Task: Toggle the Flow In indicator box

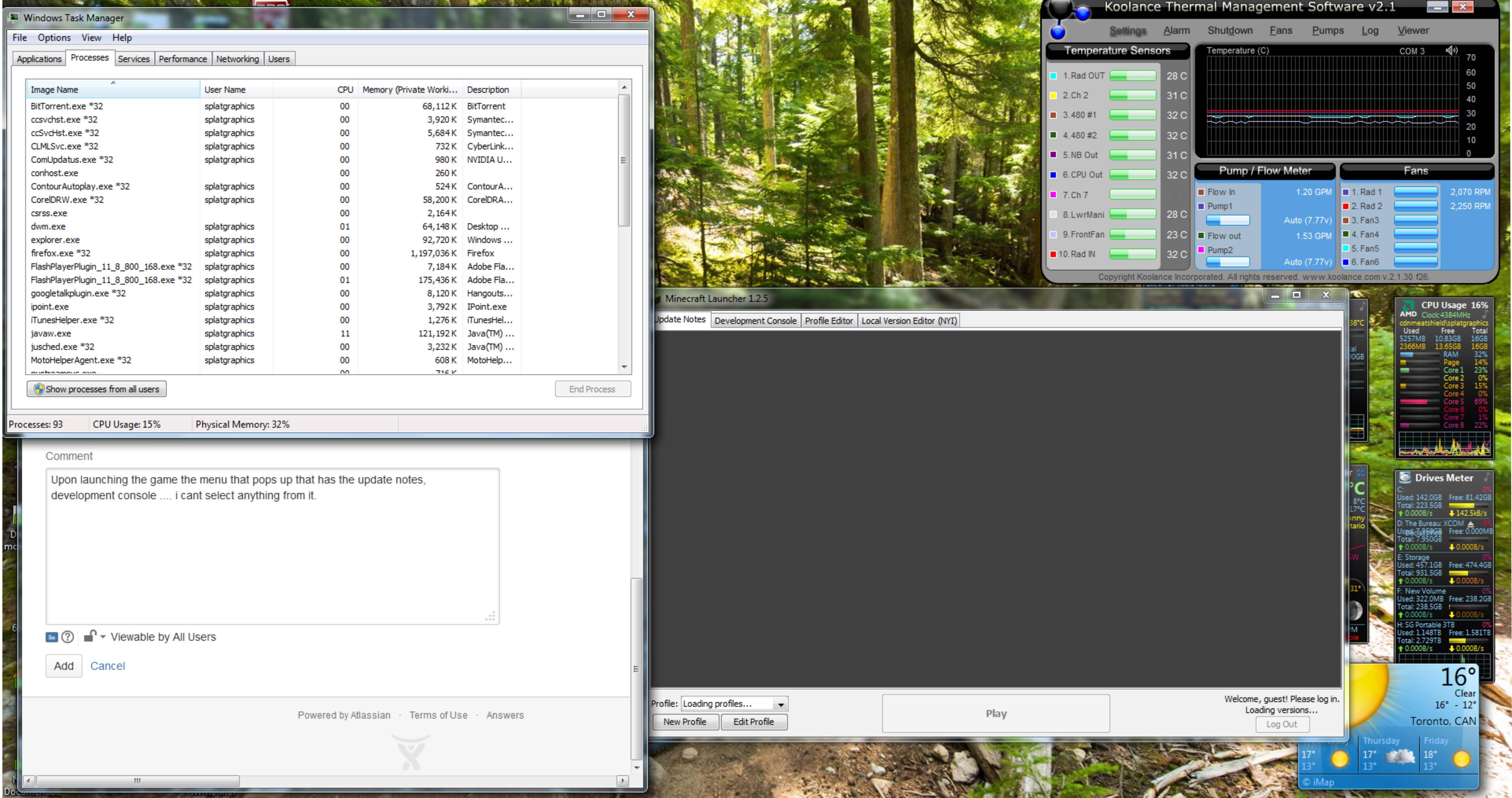Action: (x=1201, y=192)
